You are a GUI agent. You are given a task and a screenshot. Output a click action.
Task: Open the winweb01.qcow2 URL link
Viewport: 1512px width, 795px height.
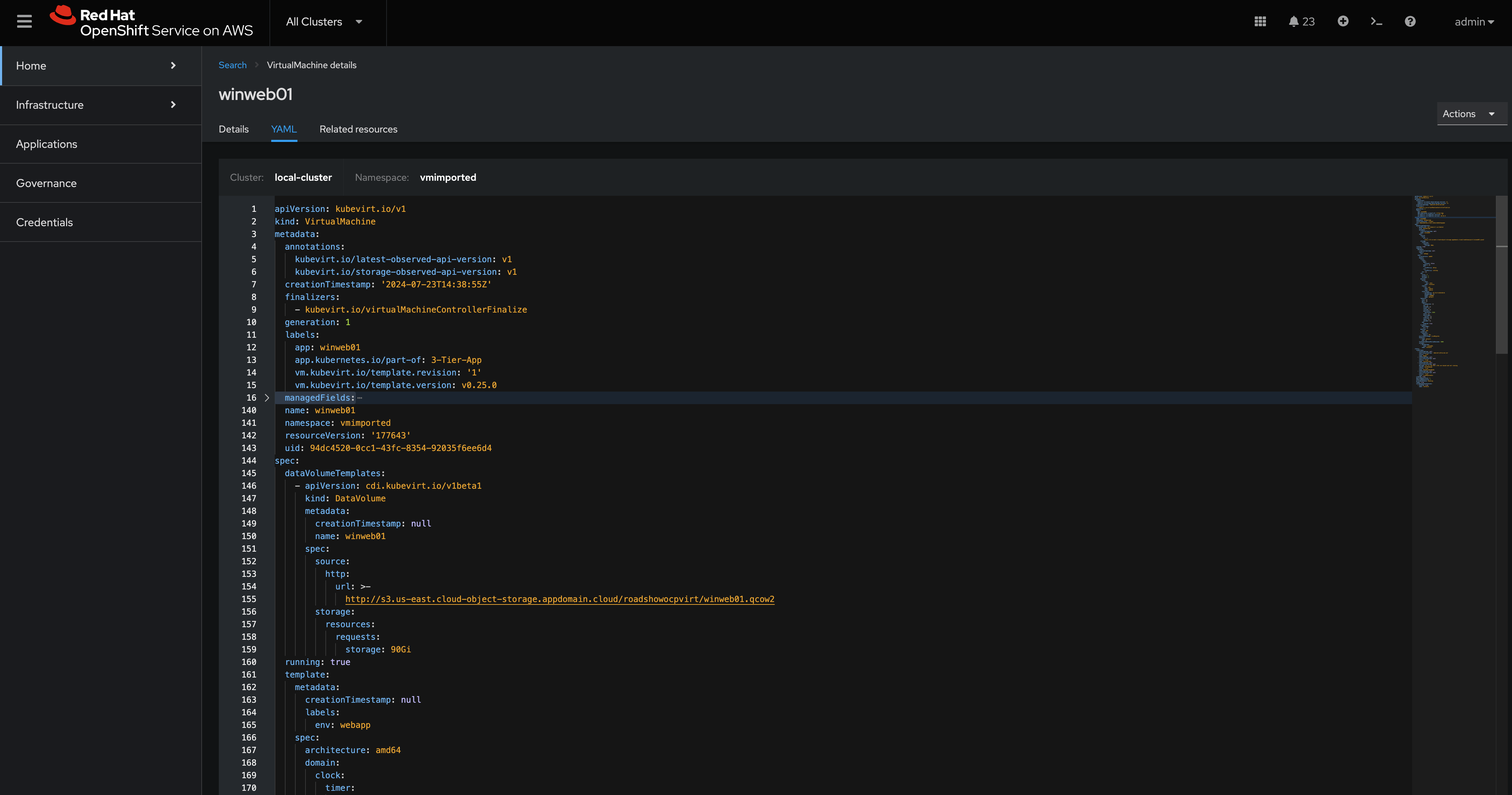coord(559,599)
